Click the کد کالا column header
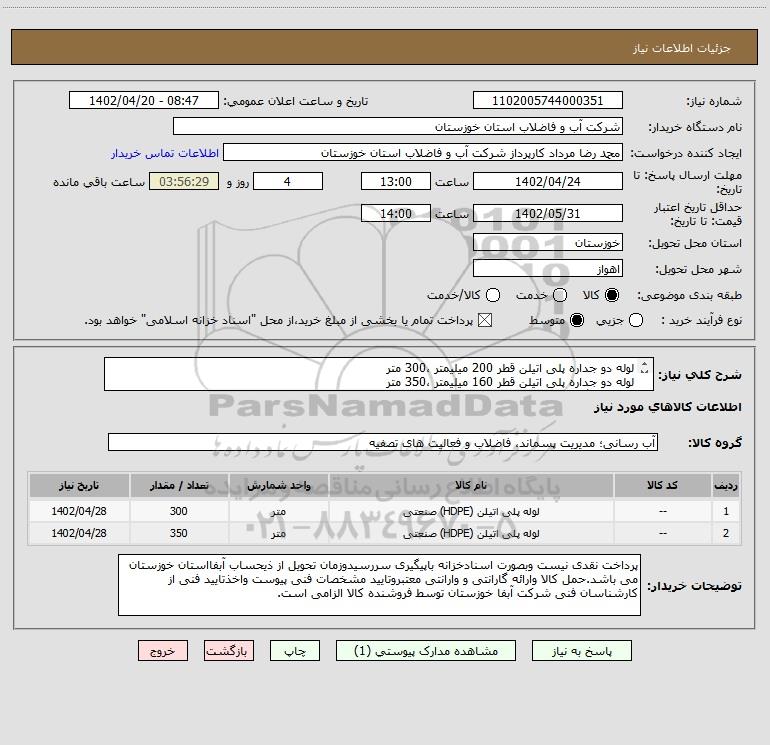The height and width of the screenshot is (745, 770). (x=662, y=485)
